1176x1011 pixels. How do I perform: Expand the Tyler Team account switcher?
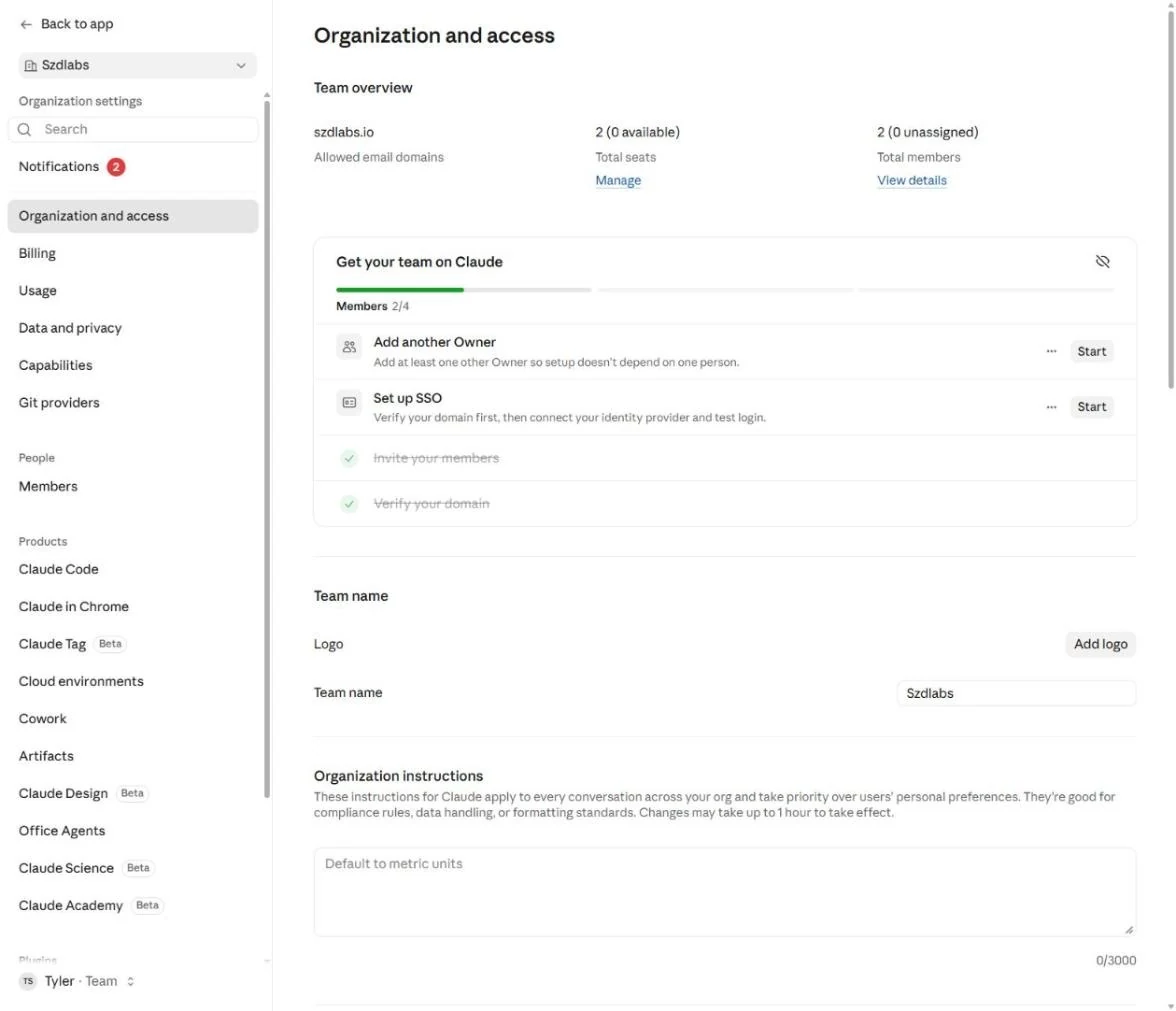click(76, 981)
